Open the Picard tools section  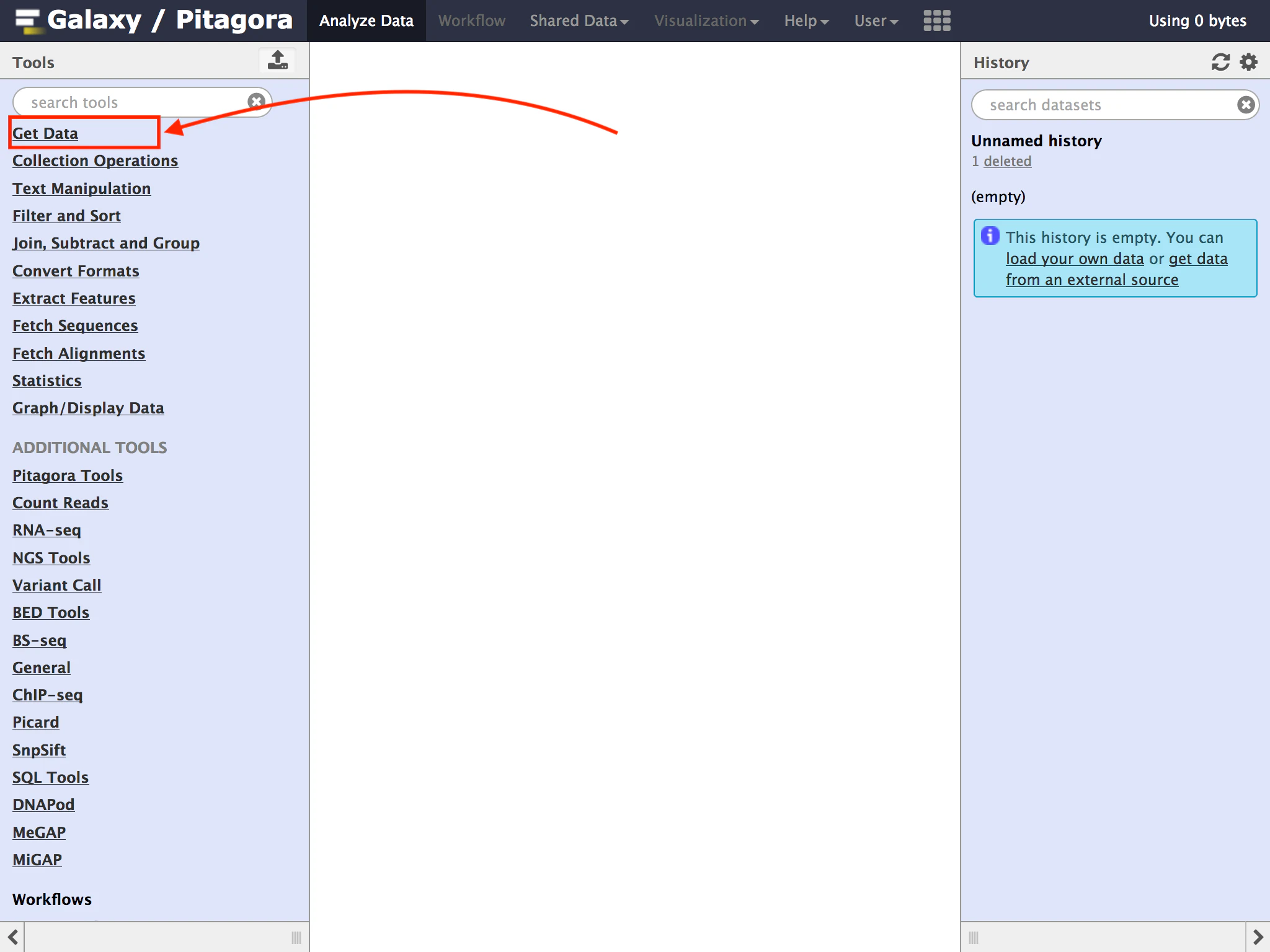click(35, 722)
